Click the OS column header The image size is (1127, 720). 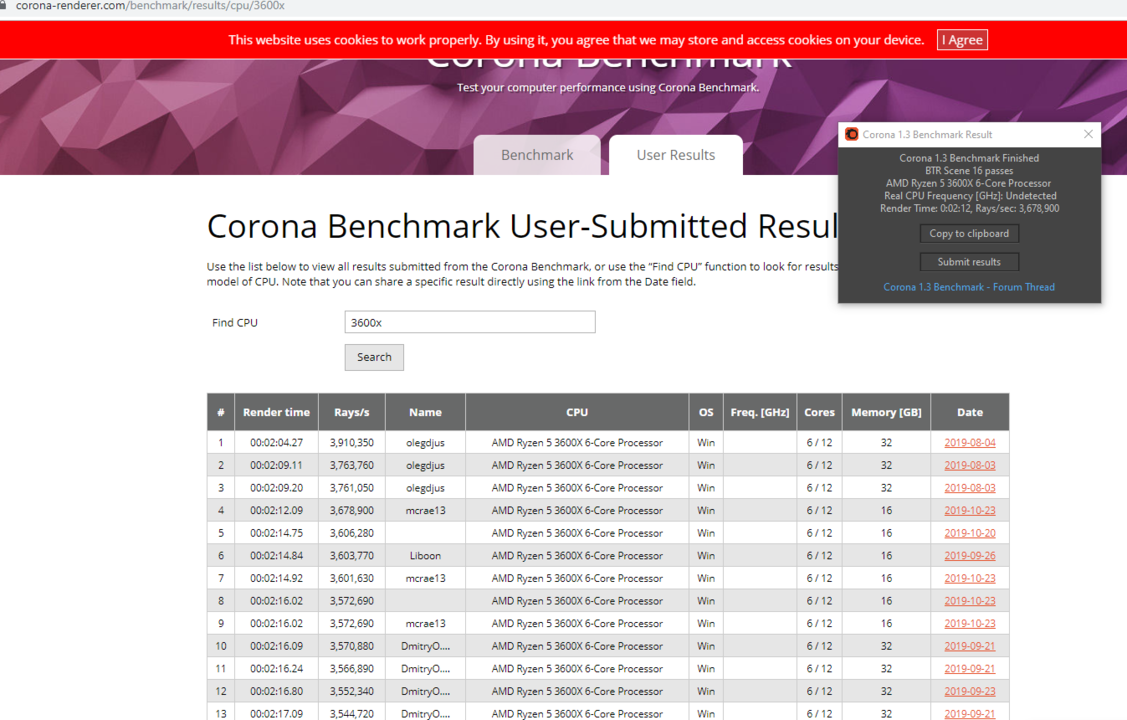(706, 412)
